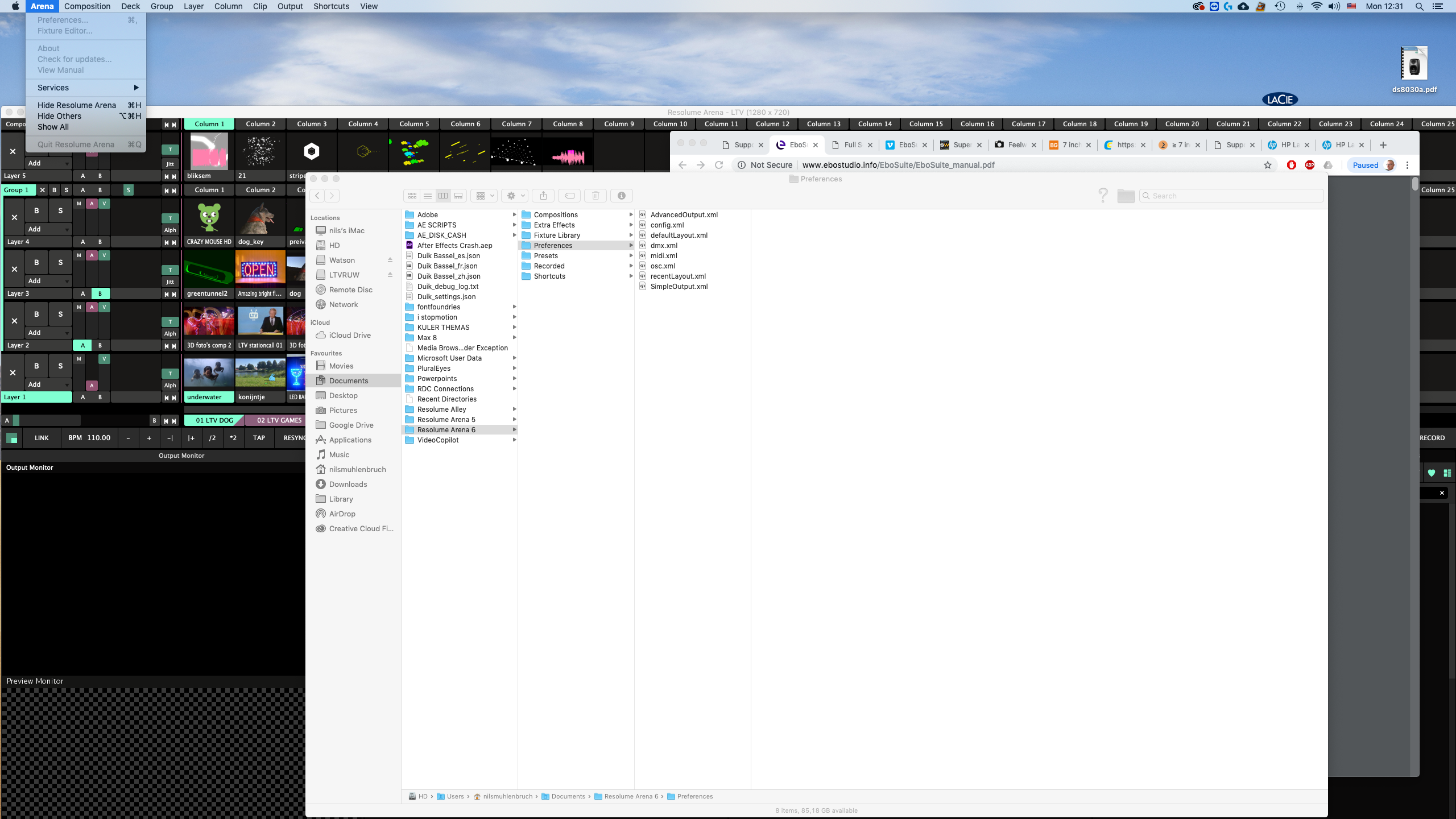Toggle Solo on Layer 3

tap(60, 262)
